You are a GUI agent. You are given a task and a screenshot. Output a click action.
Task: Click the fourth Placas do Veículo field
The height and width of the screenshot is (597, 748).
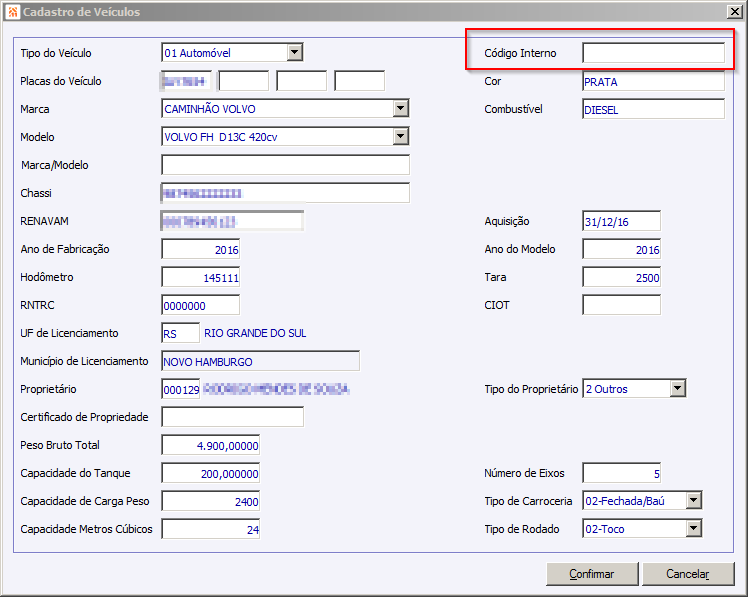tap(360, 81)
